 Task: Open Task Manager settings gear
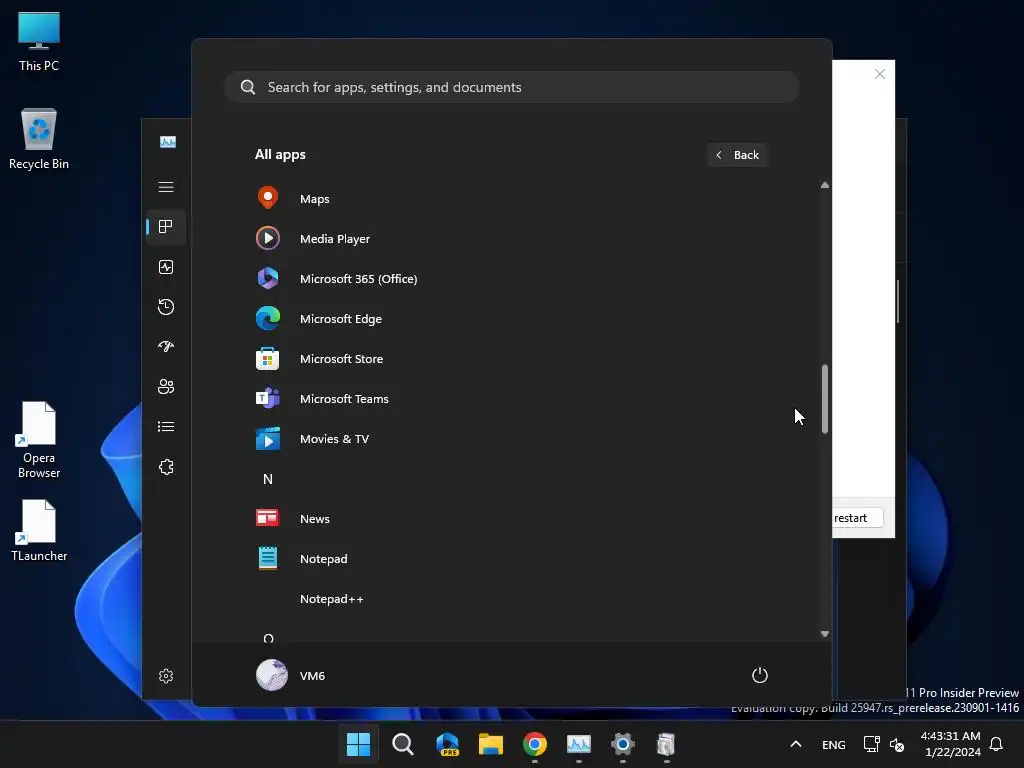(166, 676)
